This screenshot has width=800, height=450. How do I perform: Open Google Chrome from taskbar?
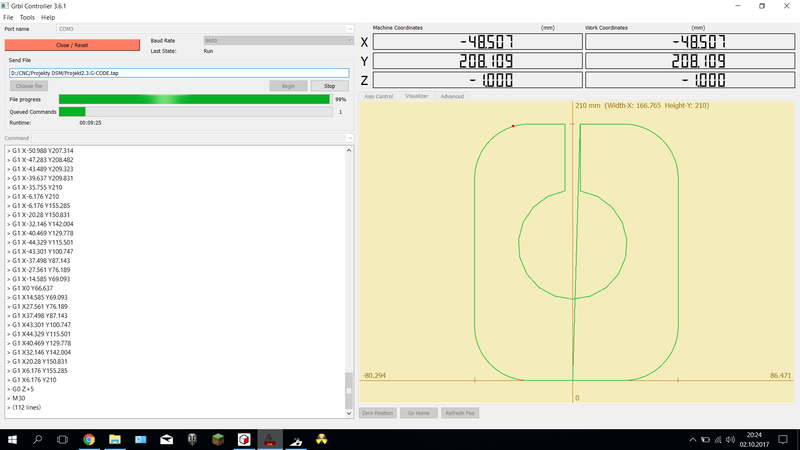[89, 439]
